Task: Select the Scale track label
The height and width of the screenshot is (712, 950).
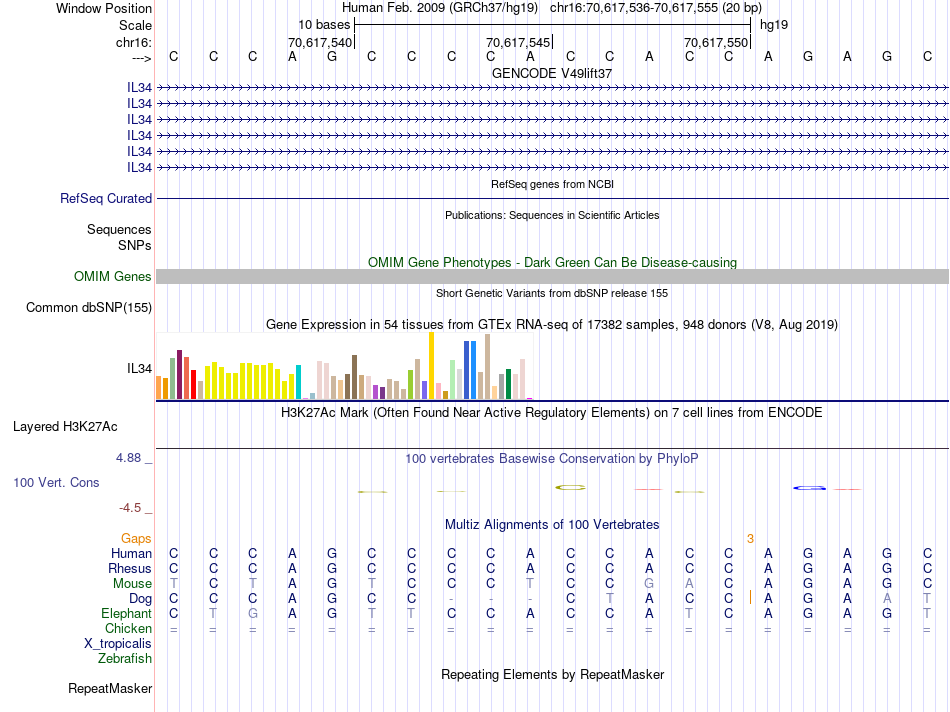Action: point(135,25)
